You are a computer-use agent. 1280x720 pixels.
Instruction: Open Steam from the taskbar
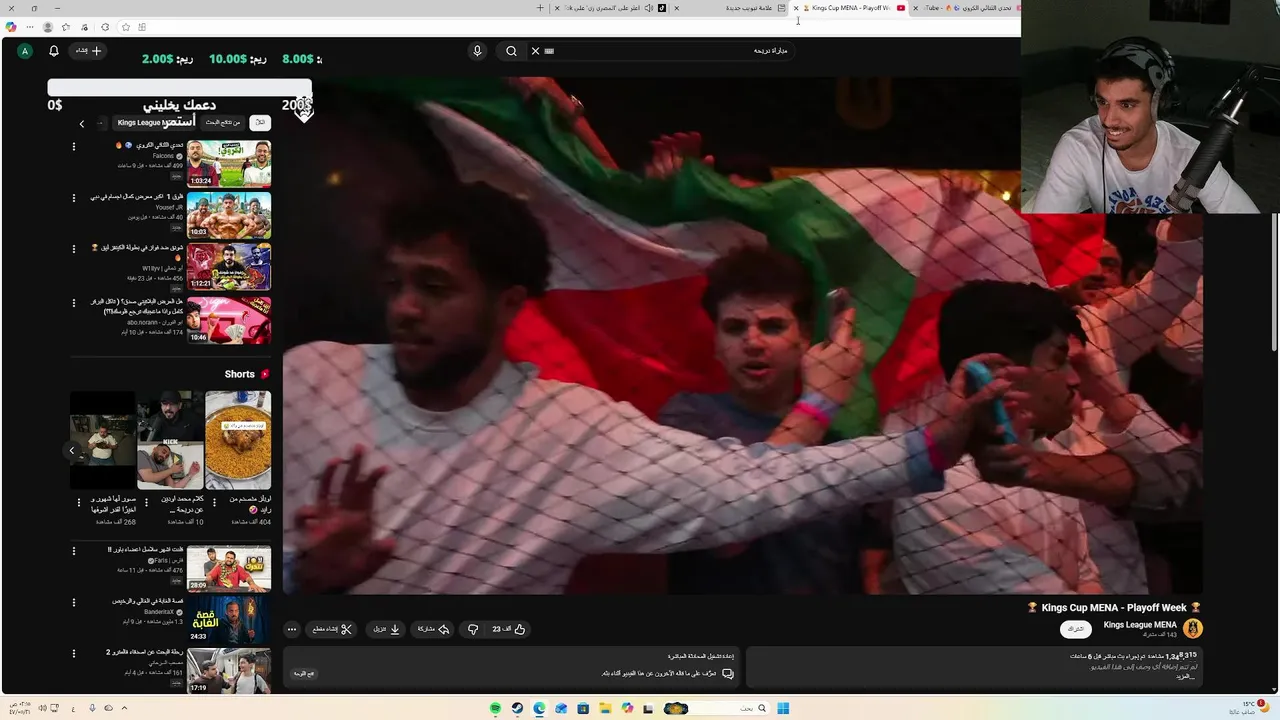pos(517,708)
